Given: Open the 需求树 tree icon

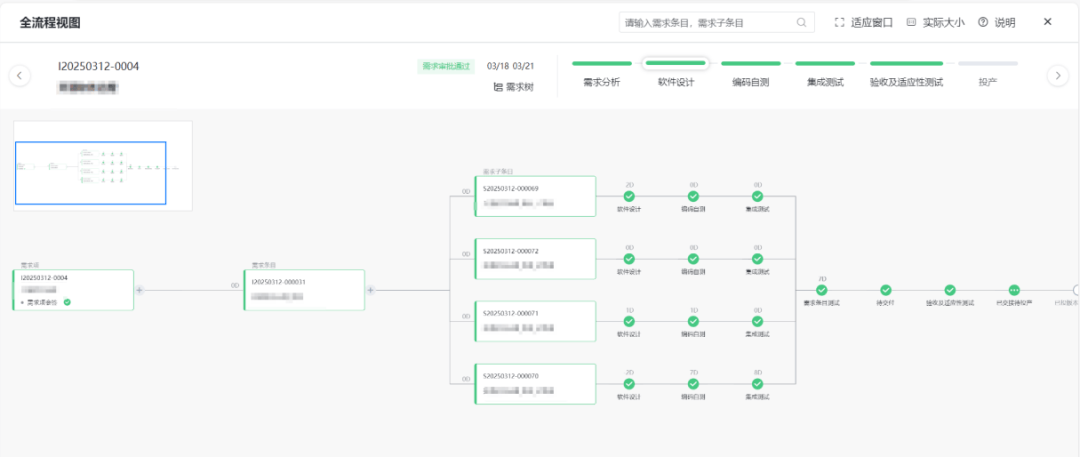Looking at the screenshot, I should [x=498, y=88].
